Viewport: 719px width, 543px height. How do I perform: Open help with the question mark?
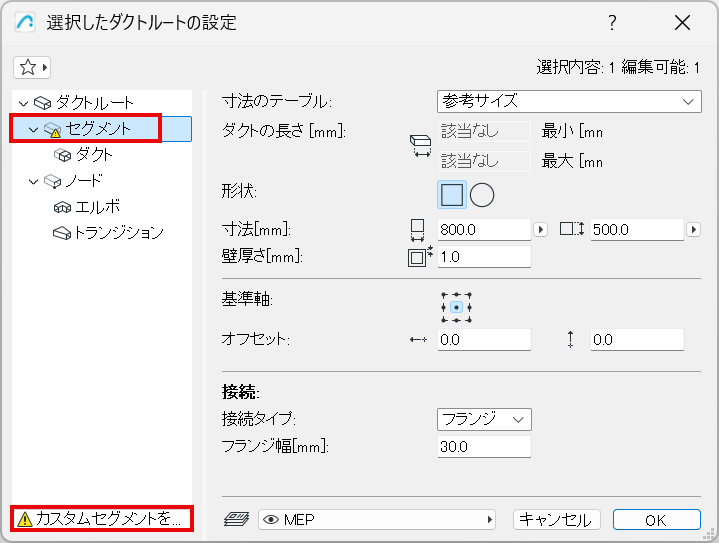pos(612,22)
